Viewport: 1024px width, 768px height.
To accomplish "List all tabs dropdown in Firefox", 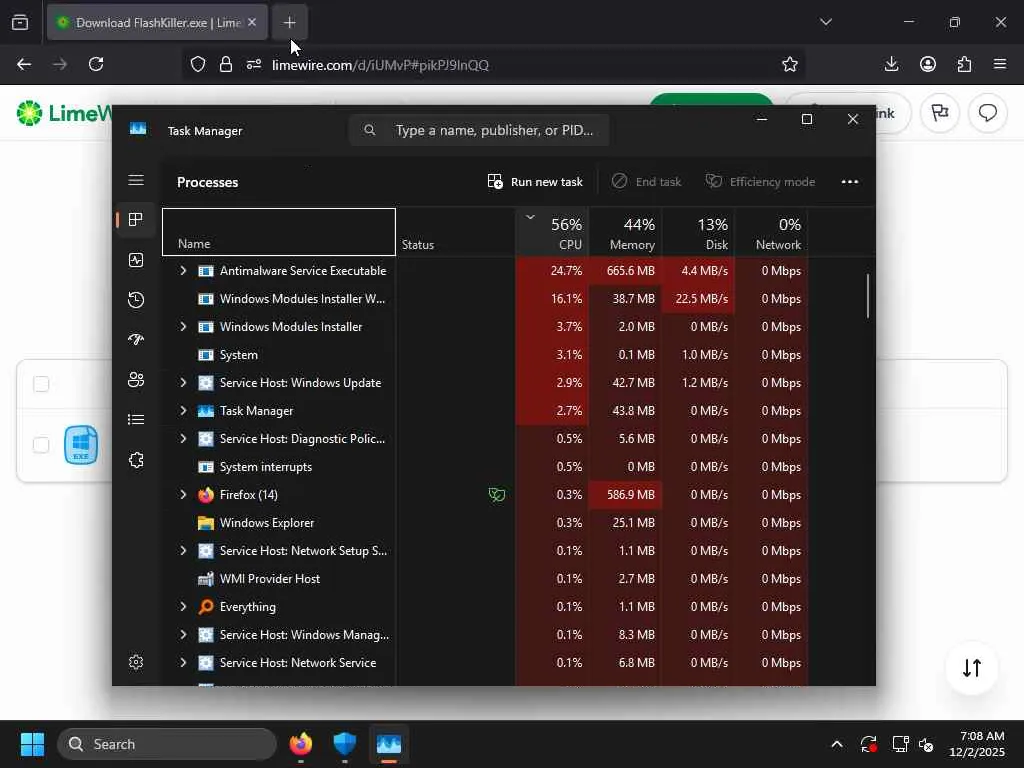I will [x=825, y=22].
